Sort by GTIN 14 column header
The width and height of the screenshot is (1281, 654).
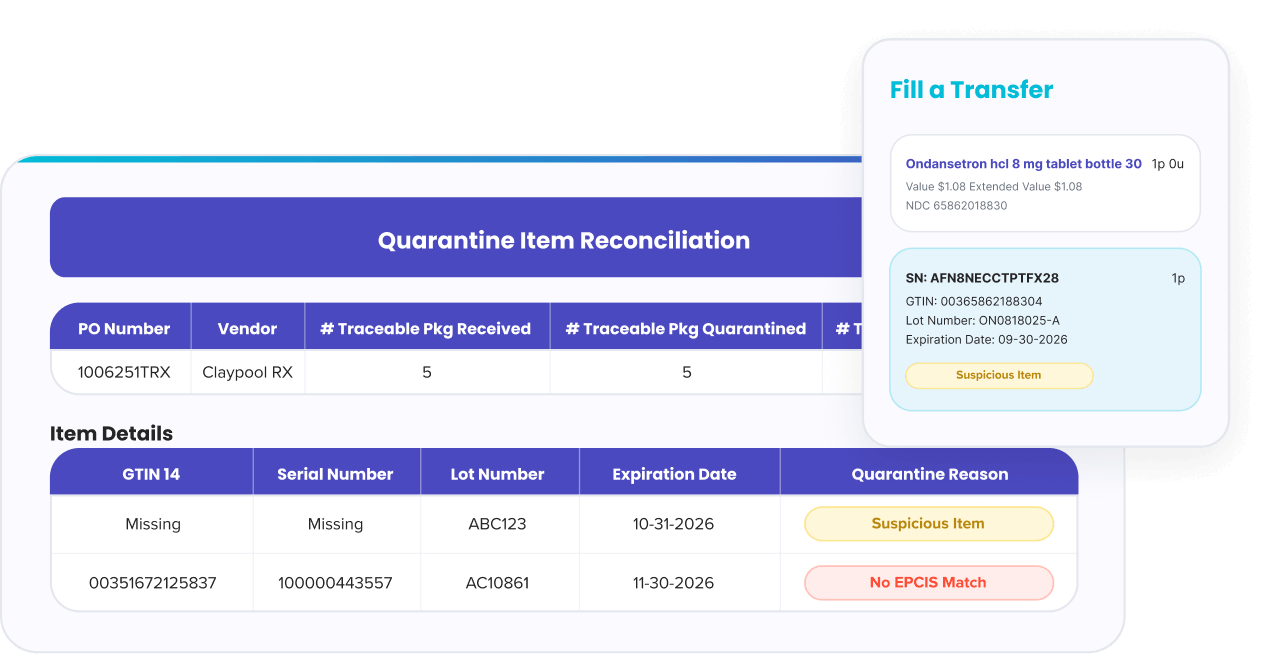pos(151,474)
